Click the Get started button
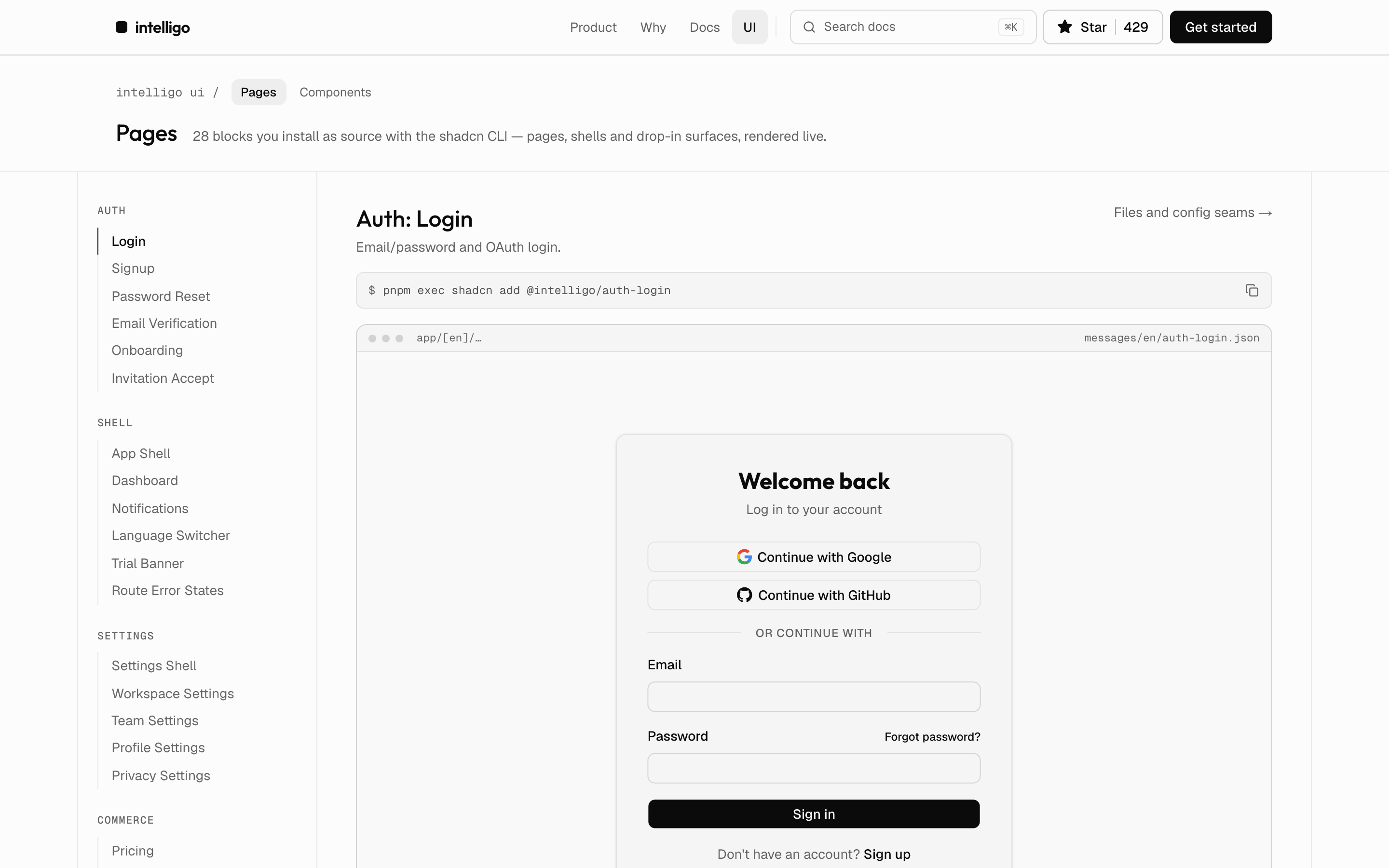The width and height of the screenshot is (1389, 868). pos(1220,27)
